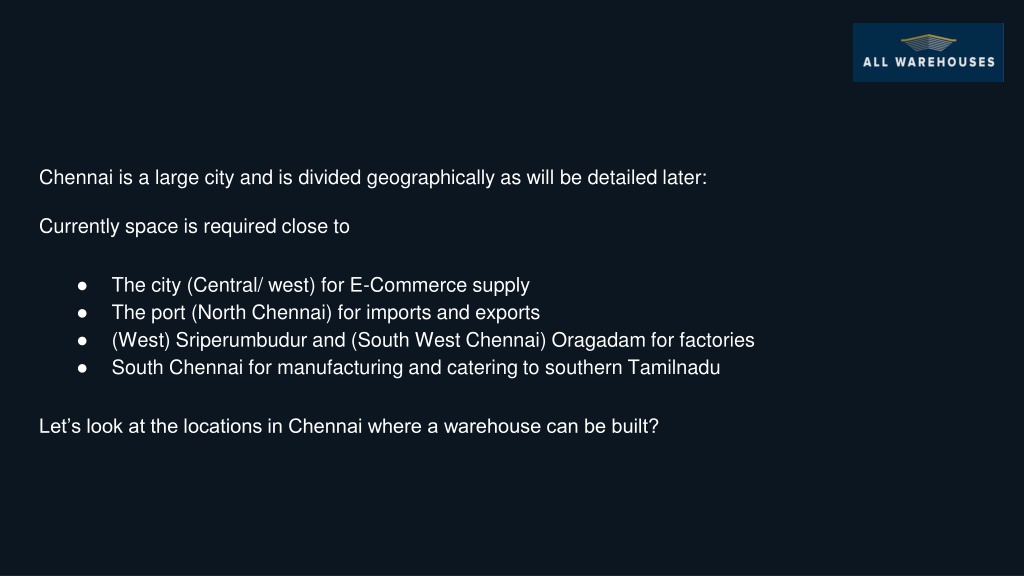Click the 'Currently space is required close to' line
This screenshot has width=1024, height=576.
click(194, 227)
